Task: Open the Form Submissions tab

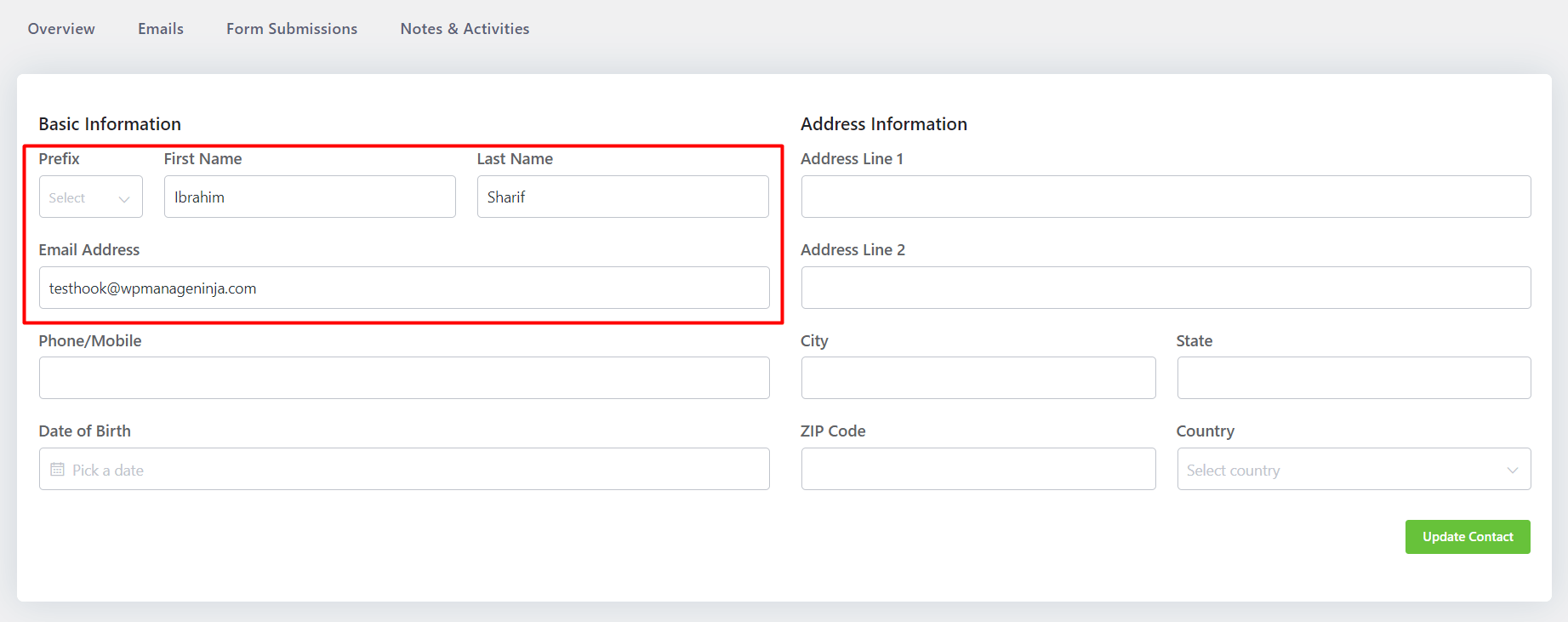Action: point(292,28)
